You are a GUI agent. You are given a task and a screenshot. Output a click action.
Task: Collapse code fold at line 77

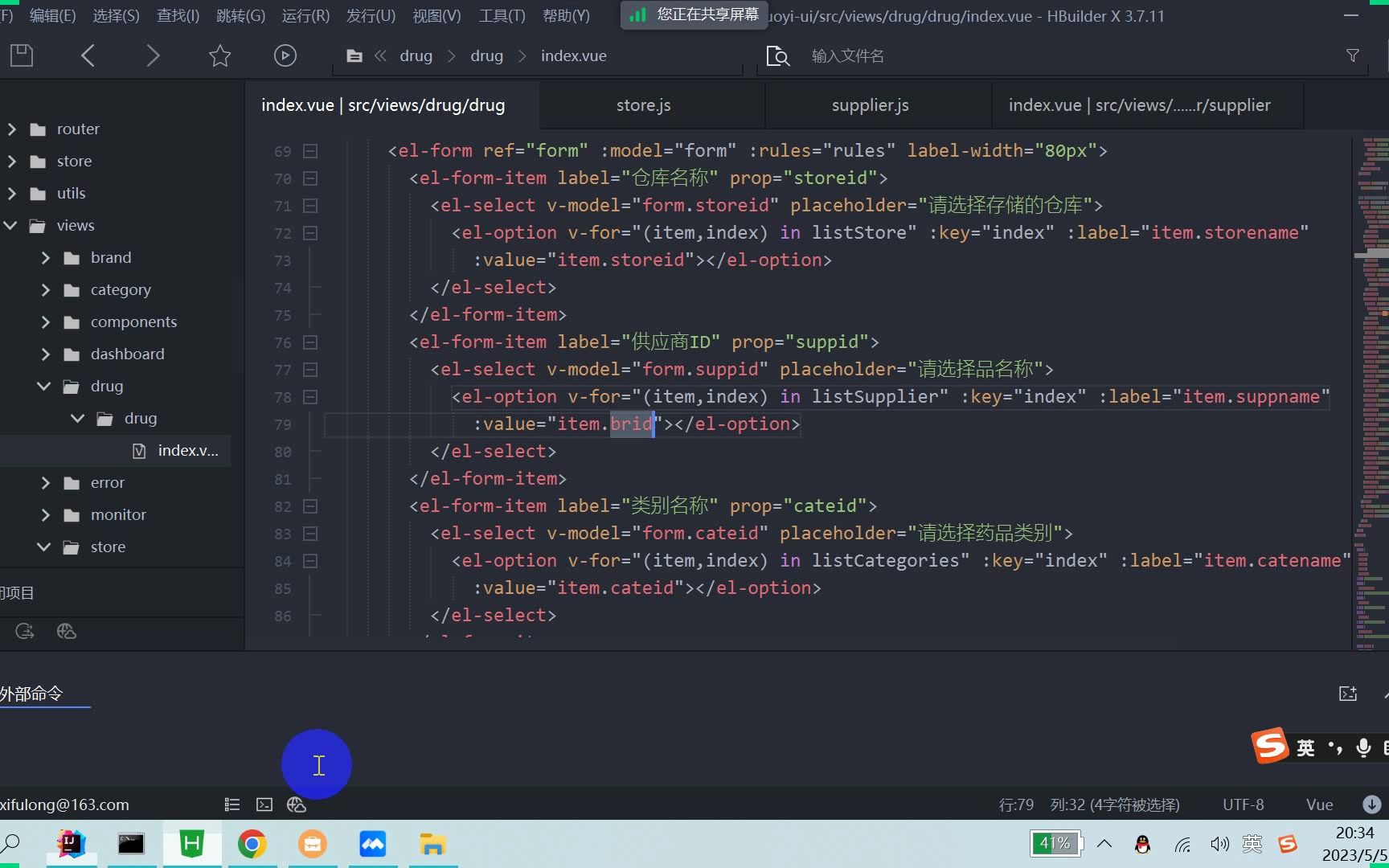(310, 370)
